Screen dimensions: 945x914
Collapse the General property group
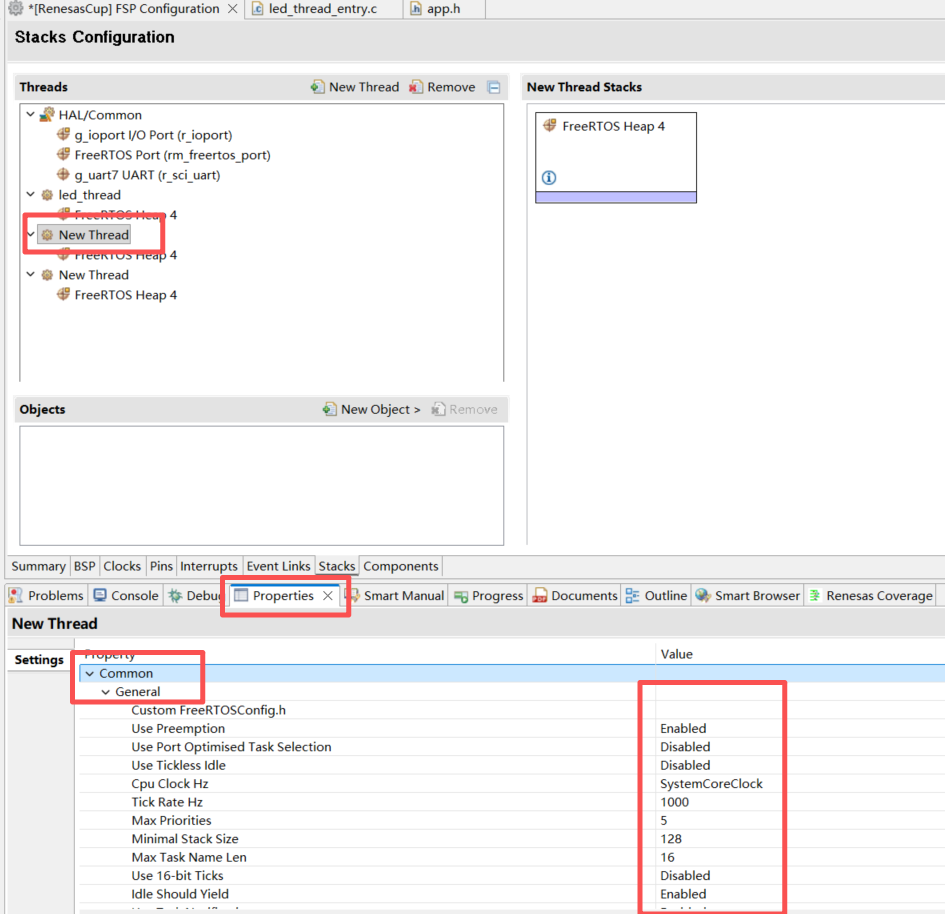tap(105, 692)
